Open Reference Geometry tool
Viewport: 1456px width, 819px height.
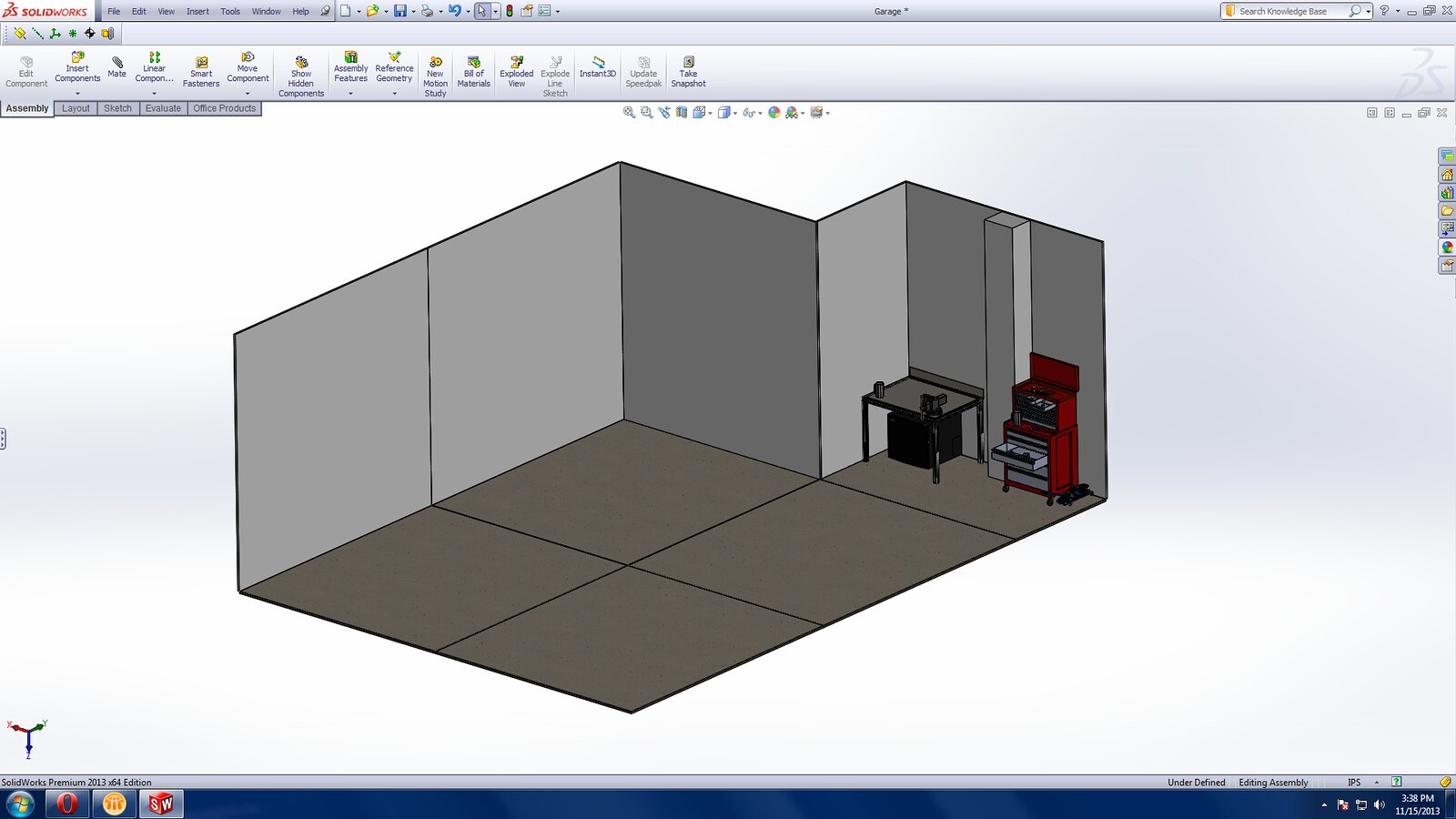[394, 68]
